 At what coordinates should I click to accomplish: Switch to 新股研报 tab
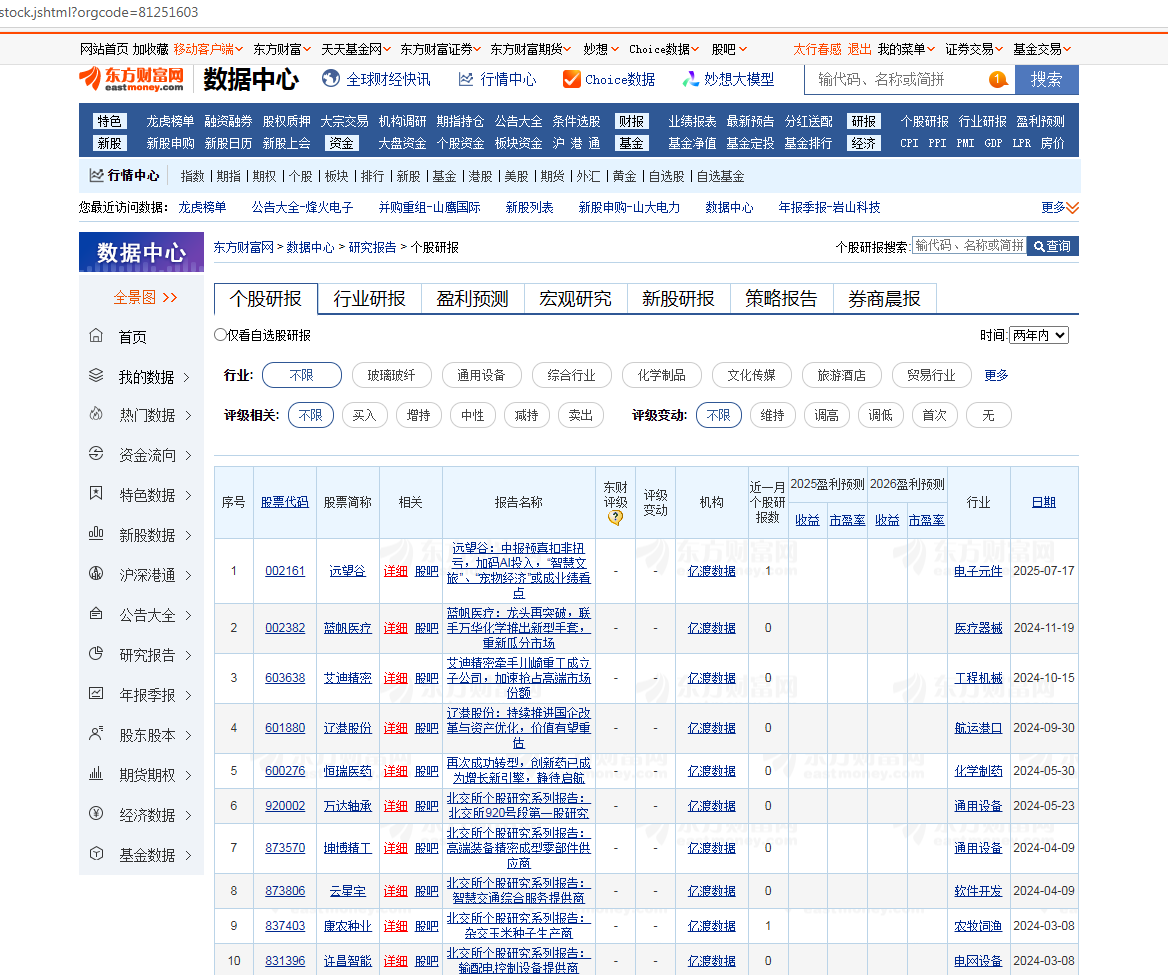pyautogui.click(x=678, y=299)
